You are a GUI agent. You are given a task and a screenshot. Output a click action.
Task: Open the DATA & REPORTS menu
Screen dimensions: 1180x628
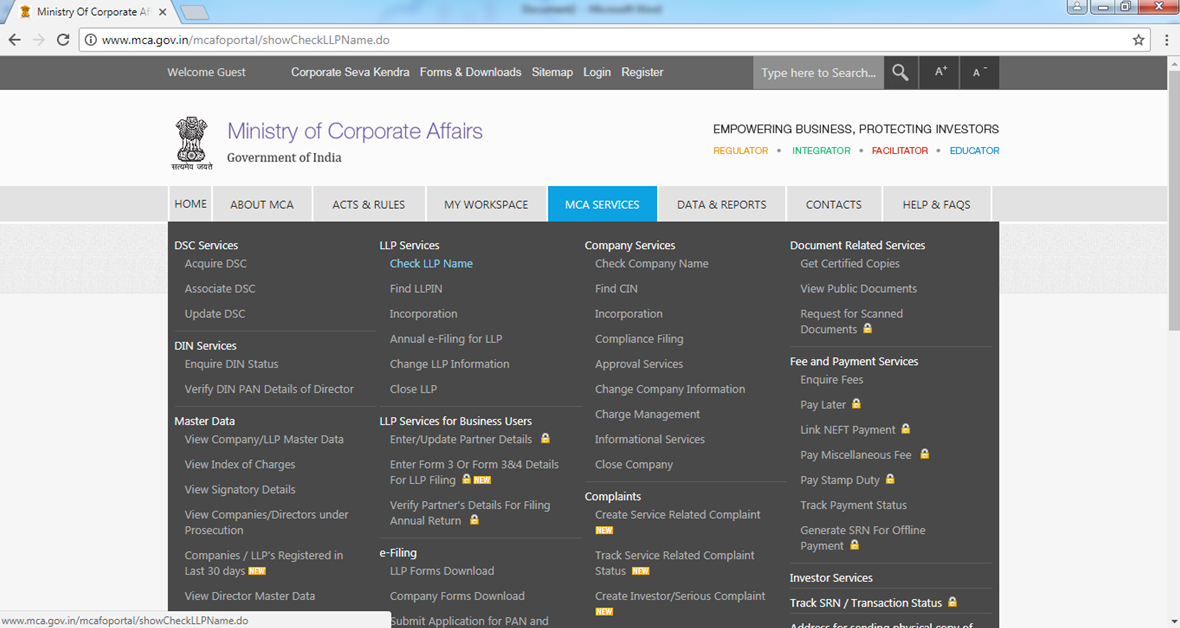tap(722, 204)
